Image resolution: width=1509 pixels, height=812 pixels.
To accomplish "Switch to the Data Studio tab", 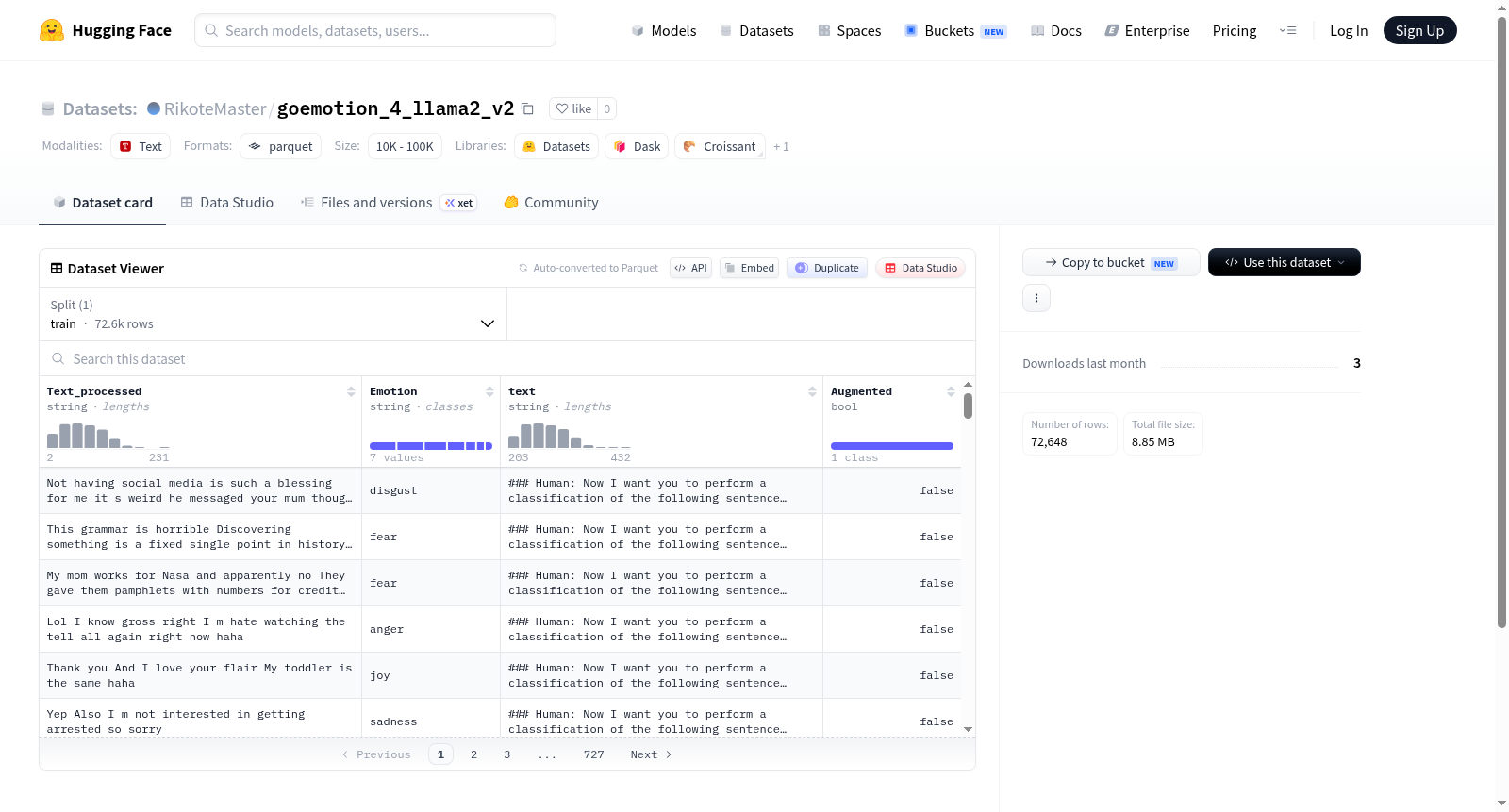I will [227, 202].
